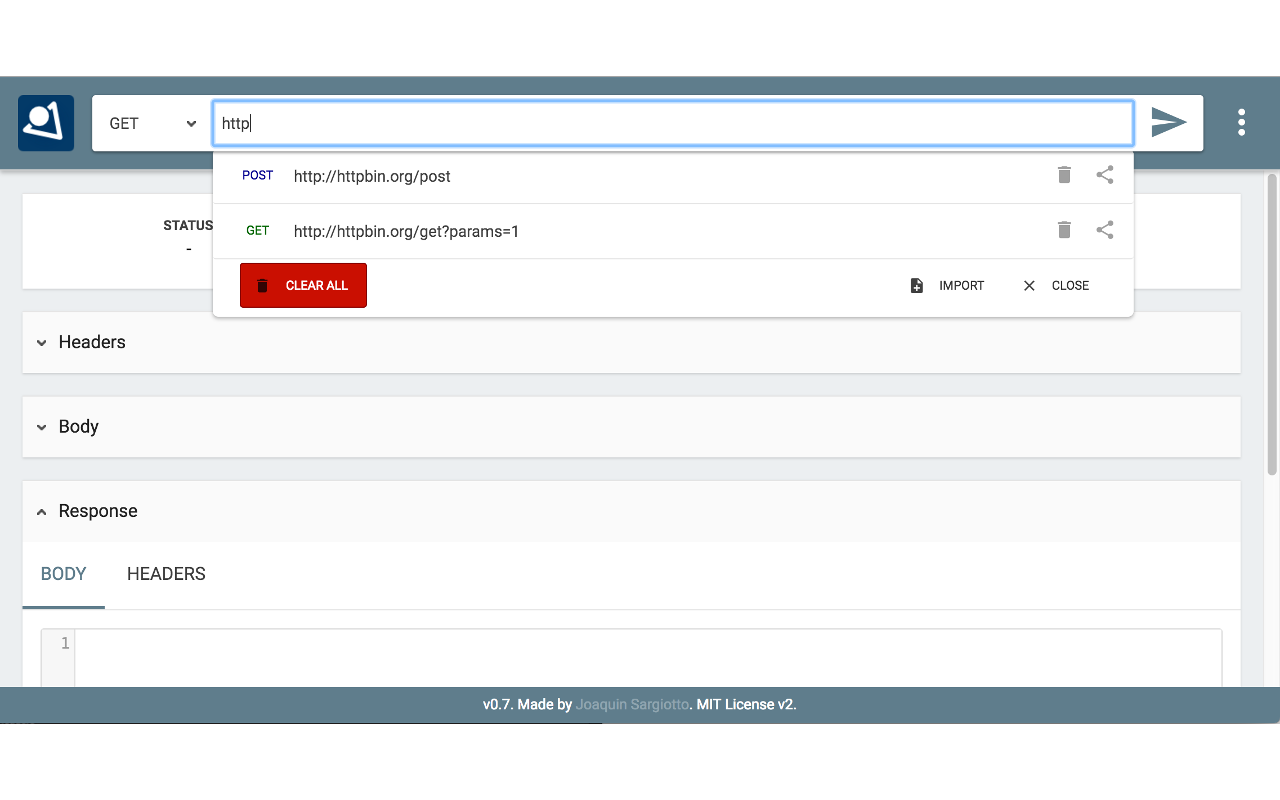Send the request with the paper plane icon
Image resolution: width=1280 pixels, height=800 pixels.
click(1168, 122)
